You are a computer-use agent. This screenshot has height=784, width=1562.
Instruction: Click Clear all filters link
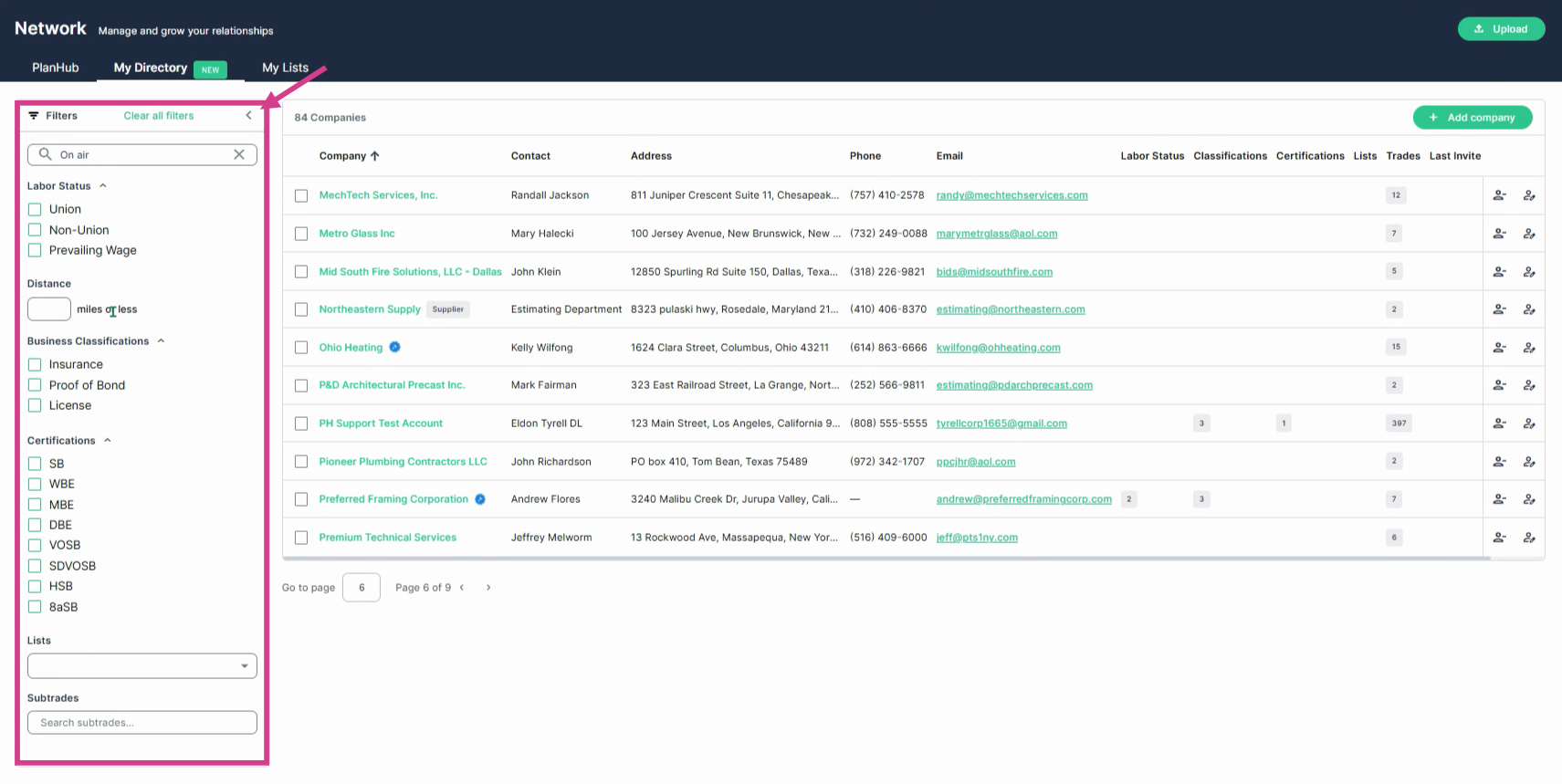(x=159, y=116)
